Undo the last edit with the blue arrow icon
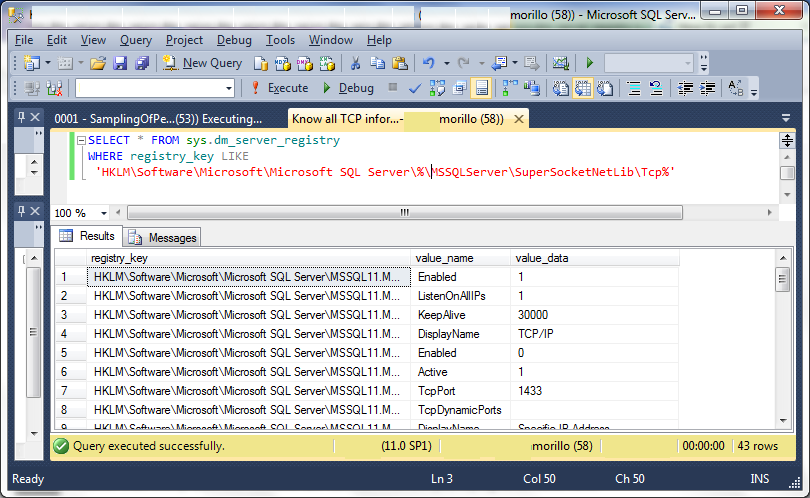810x498 pixels. point(428,63)
